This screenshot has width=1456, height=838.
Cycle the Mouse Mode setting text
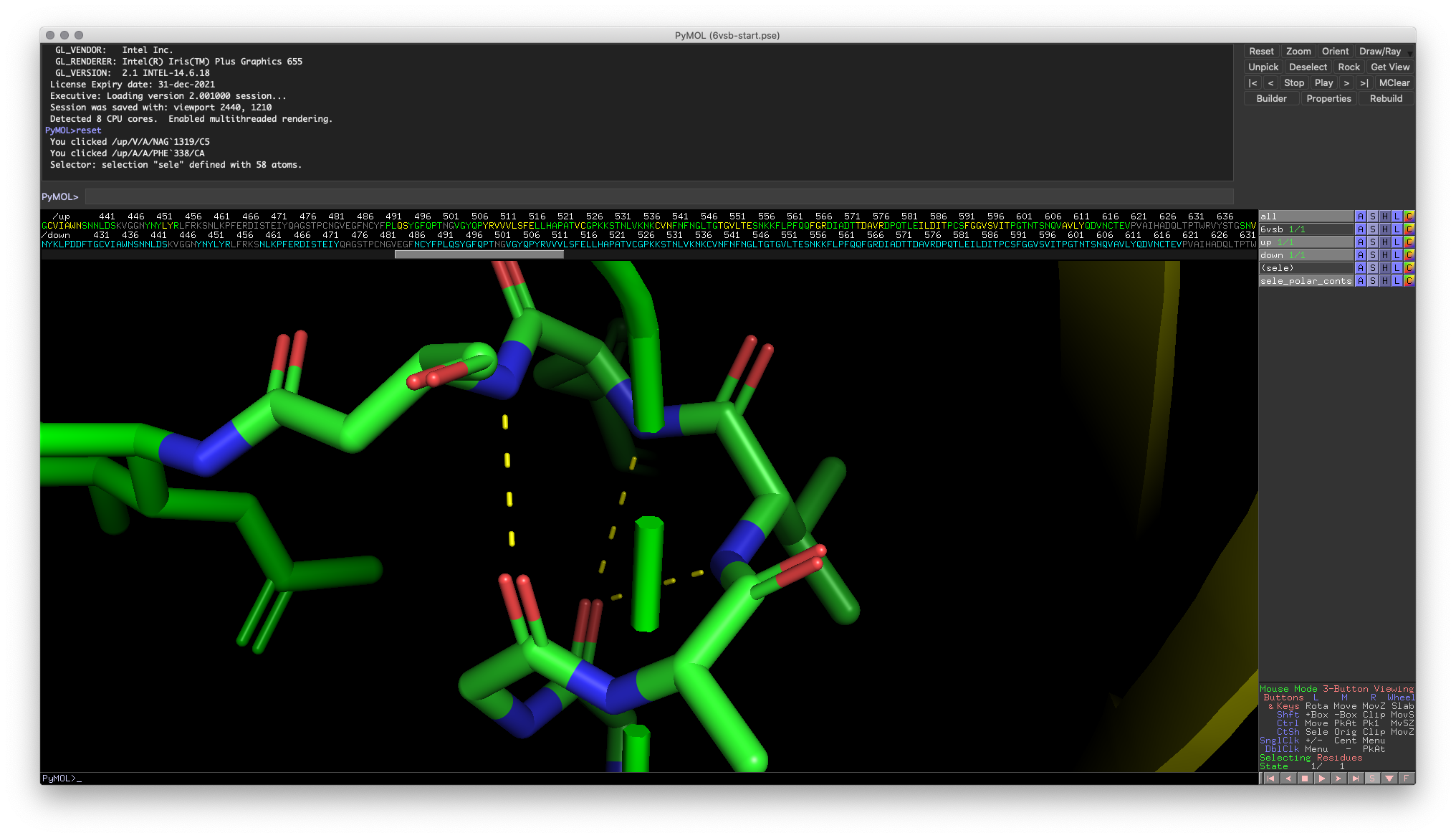point(1336,689)
